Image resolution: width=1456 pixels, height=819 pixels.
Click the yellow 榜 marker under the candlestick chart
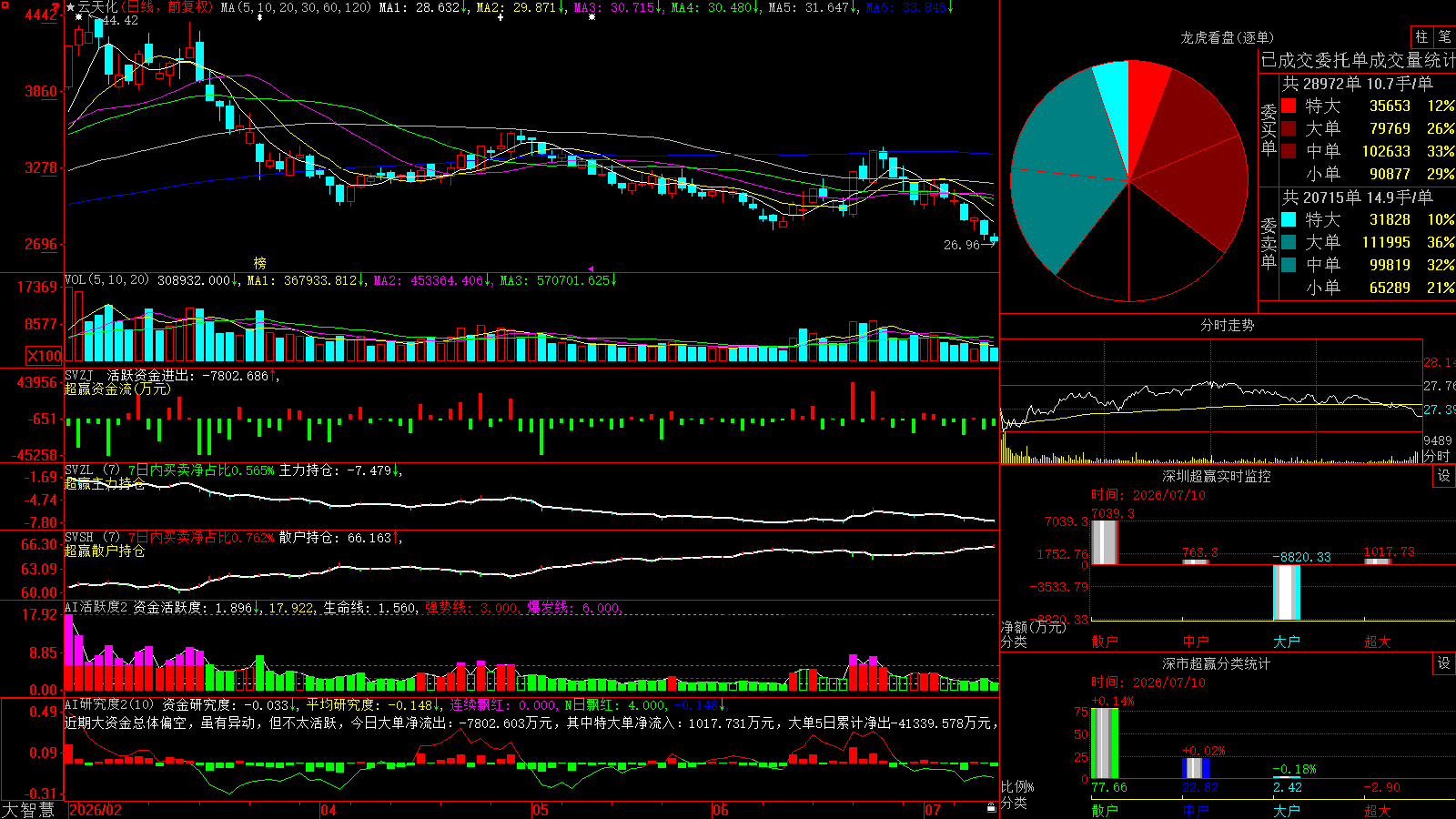pyautogui.click(x=260, y=263)
